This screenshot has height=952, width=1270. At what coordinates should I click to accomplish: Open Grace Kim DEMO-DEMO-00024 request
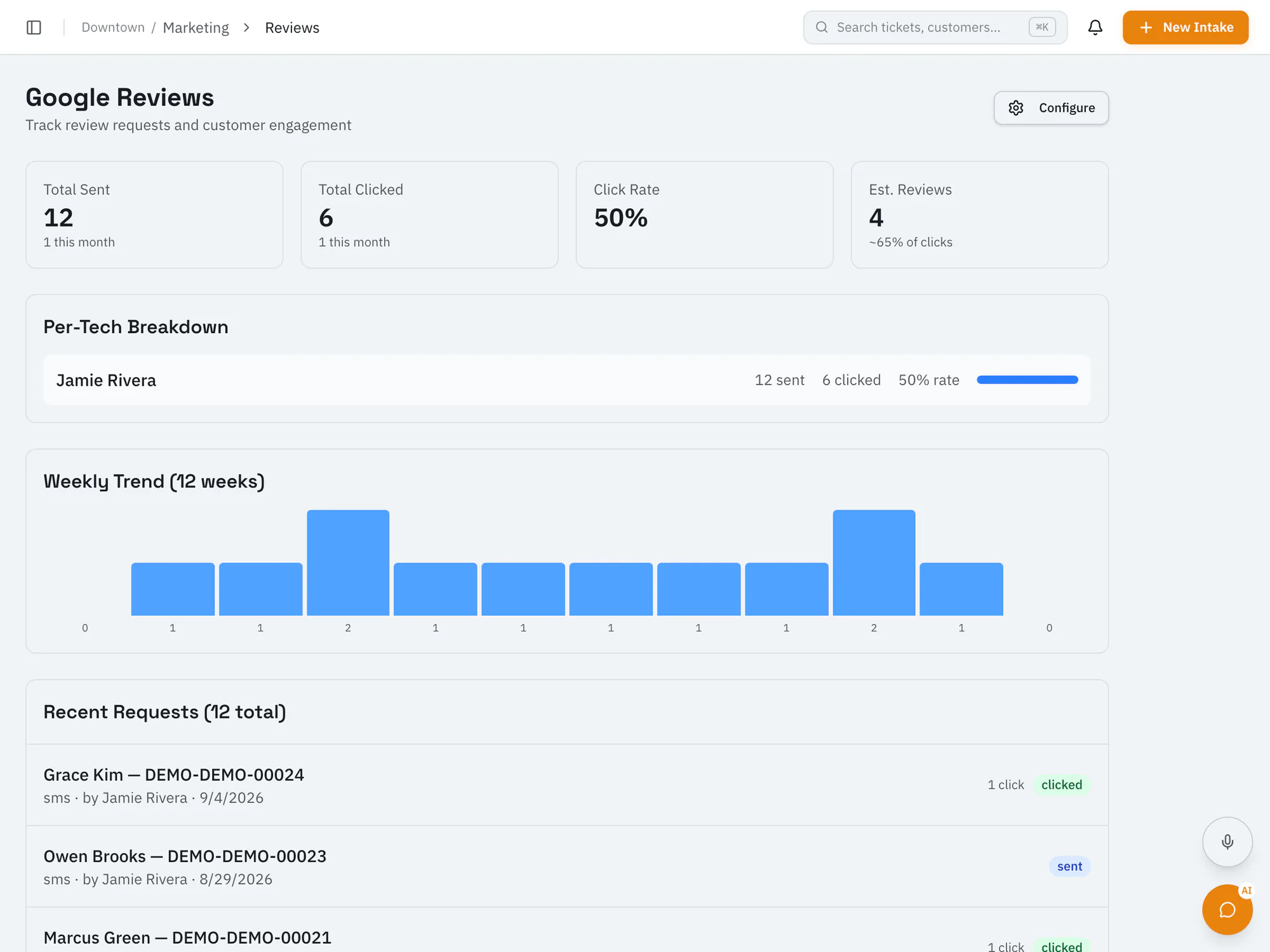click(566, 785)
